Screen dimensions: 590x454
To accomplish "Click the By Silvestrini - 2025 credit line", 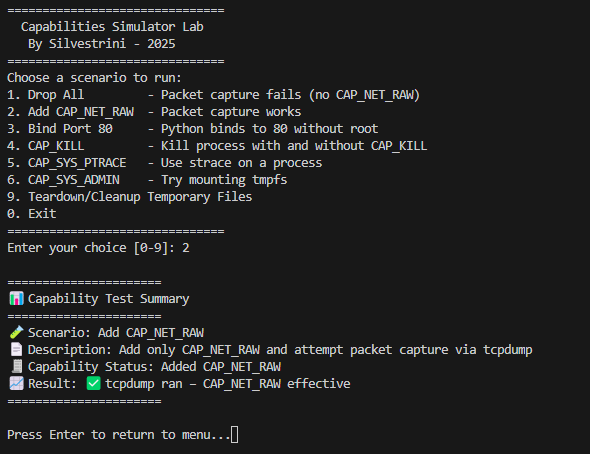I will pos(102,44).
